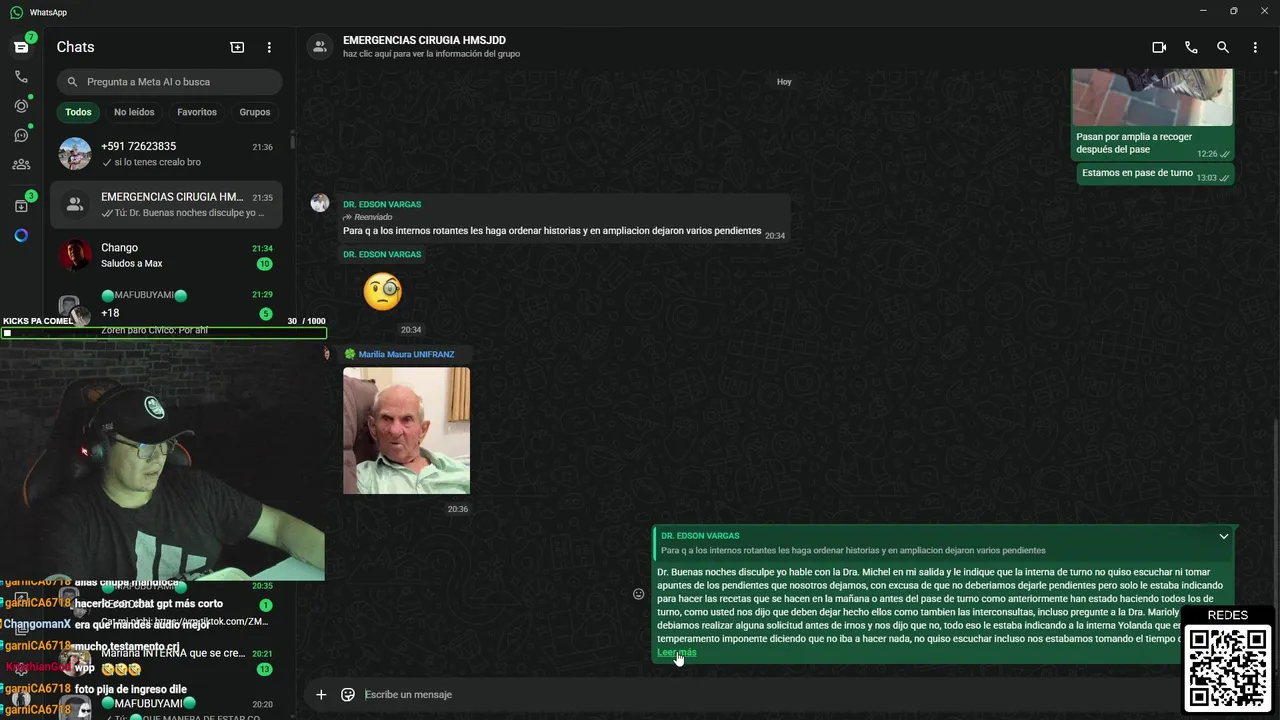Open EMERGENCIAS CIRUGIA HM... chat in list
The height and width of the screenshot is (720, 1280).
coord(166,204)
